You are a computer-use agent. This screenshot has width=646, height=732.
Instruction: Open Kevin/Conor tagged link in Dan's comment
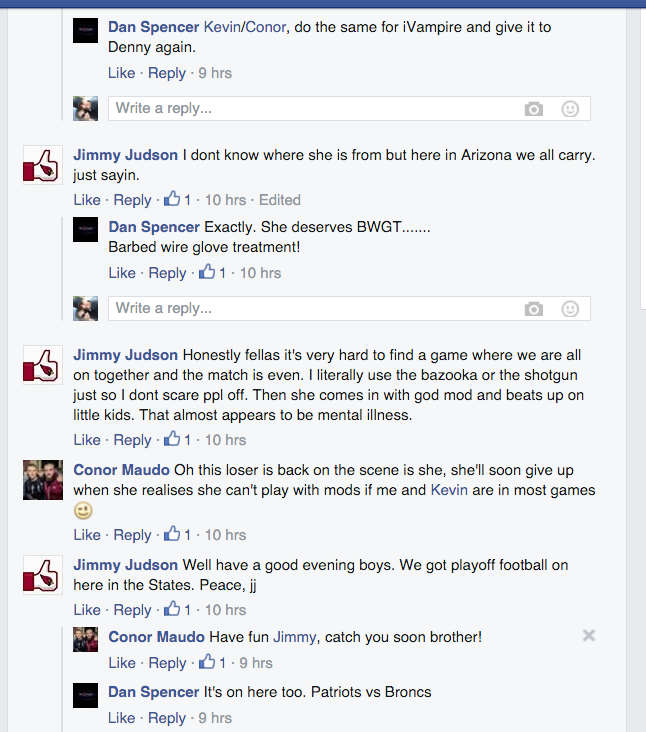(x=245, y=27)
